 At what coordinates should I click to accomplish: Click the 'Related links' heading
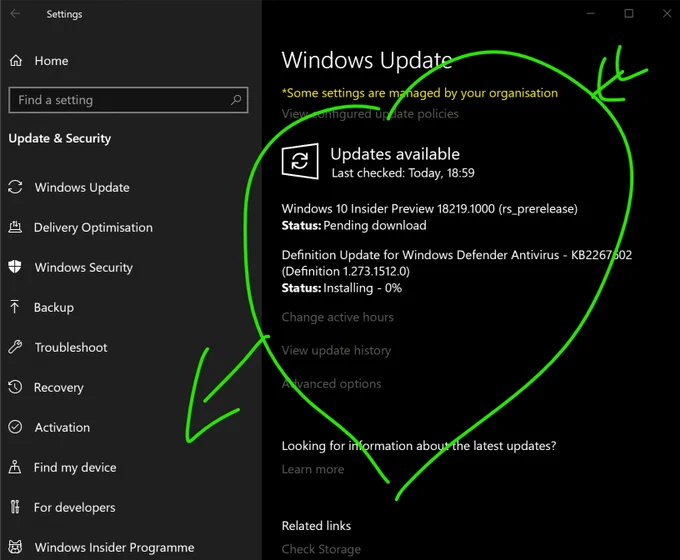click(x=316, y=526)
